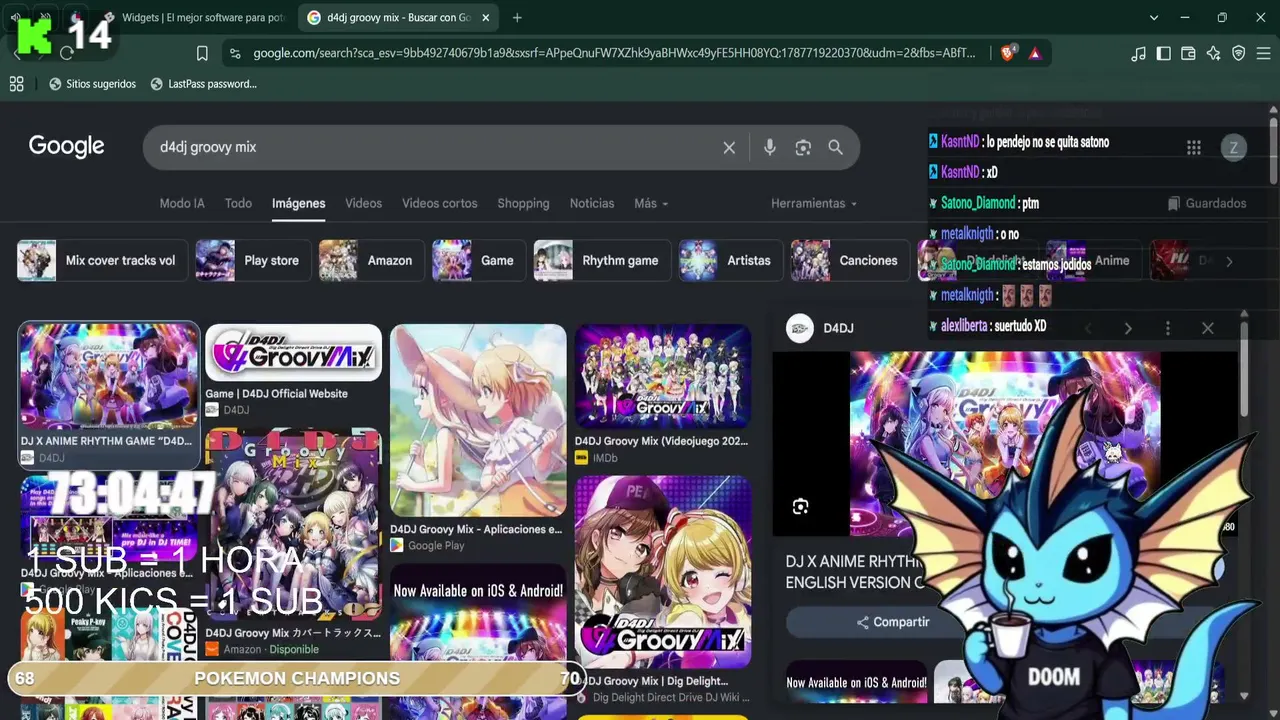The width and height of the screenshot is (1280, 720).
Task: Click the Compartir share button
Action: click(893, 622)
